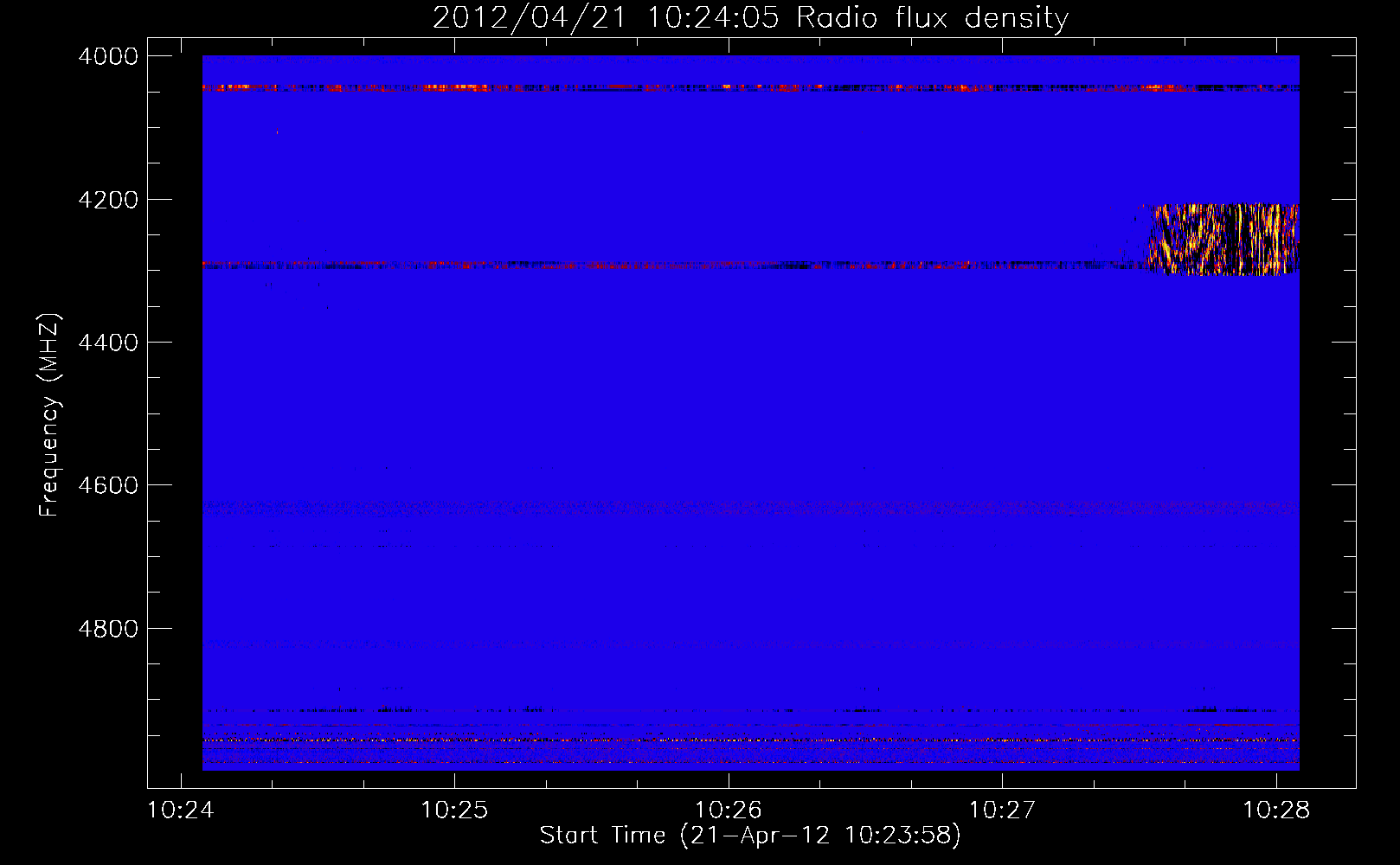Click the 10:27 time tick label
1400x865 pixels.
(1002, 811)
